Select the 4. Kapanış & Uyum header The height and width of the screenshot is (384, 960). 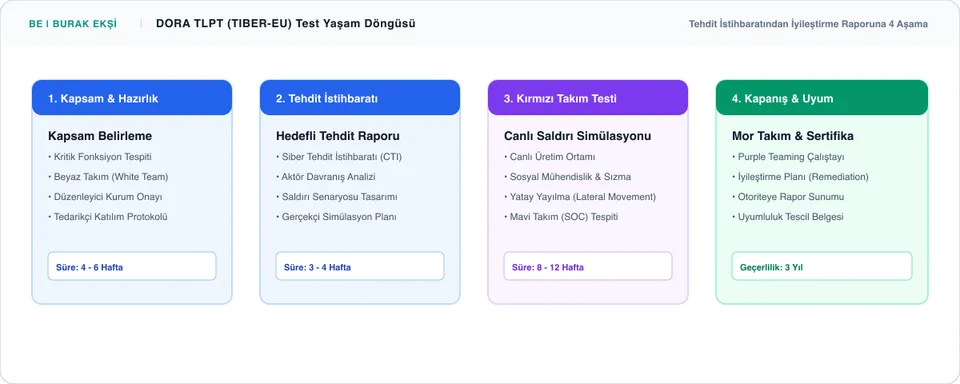point(822,98)
